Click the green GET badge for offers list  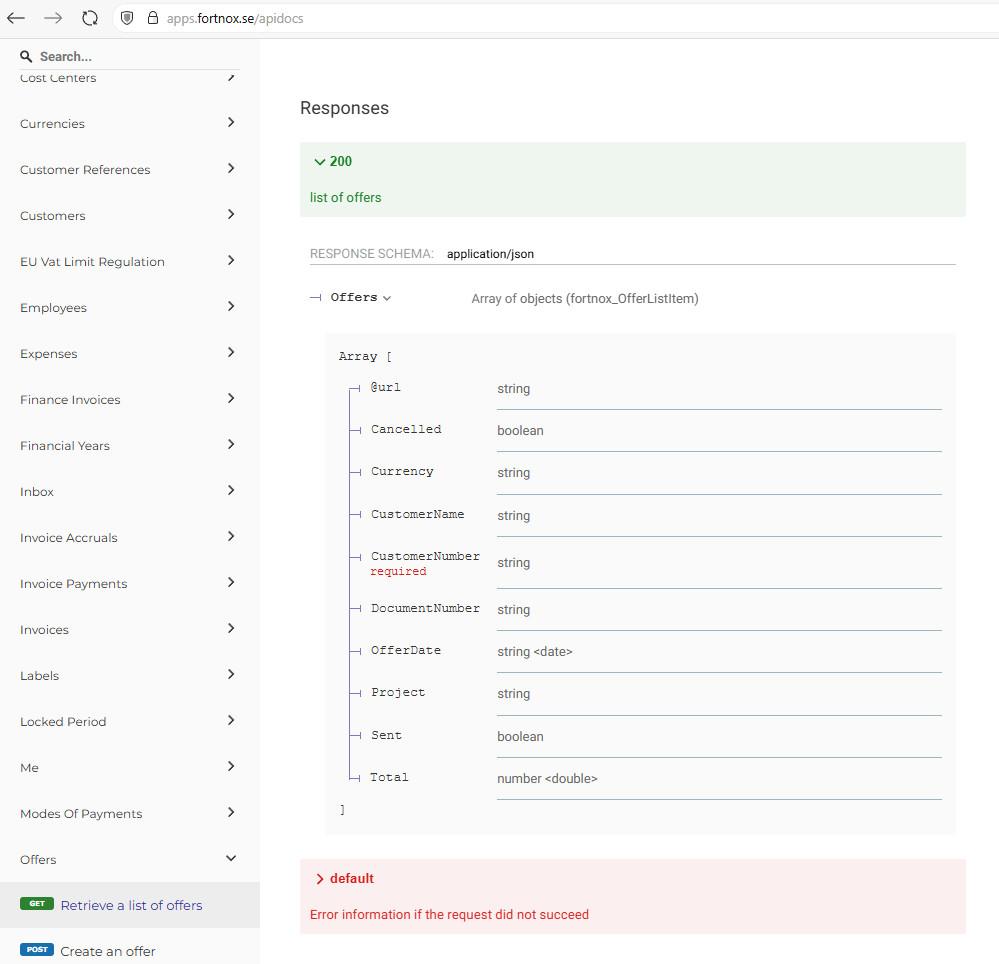coord(37,904)
